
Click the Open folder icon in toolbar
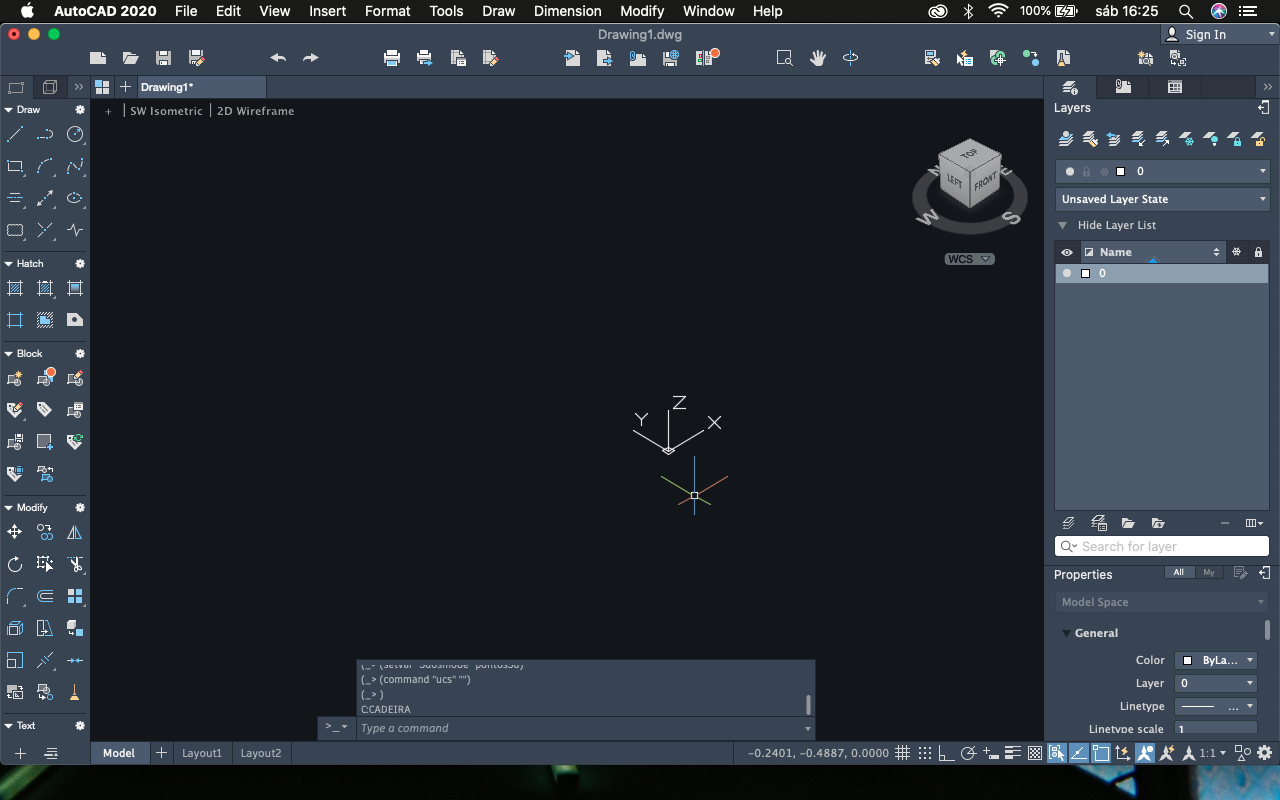(x=130, y=58)
